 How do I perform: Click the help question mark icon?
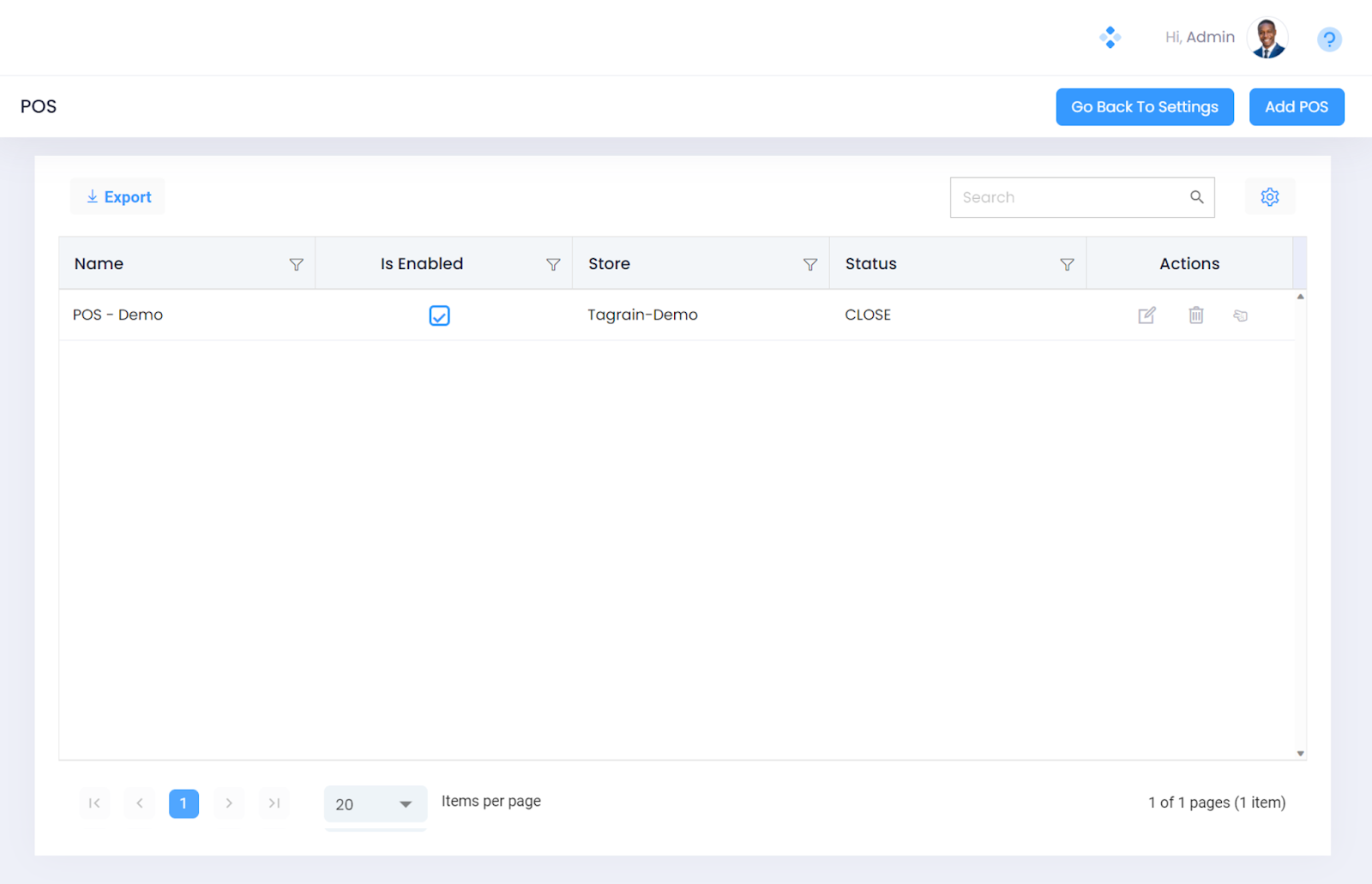click(x=1329, y=39)
